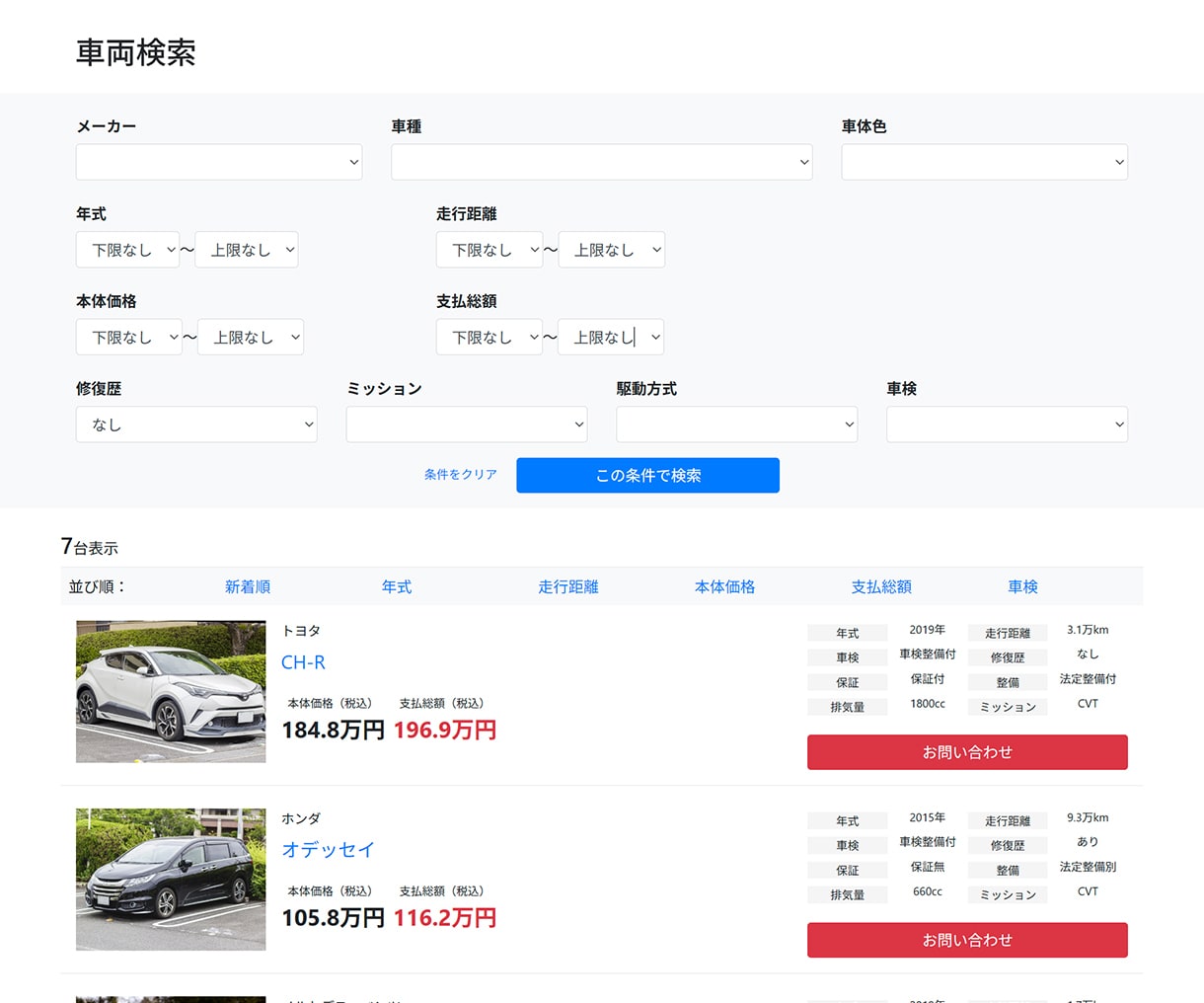The height and width of the screenshot is (1003, 1204).
Task: Sort results by 本体価格
Action: pyautogui.click(x=725, y=586)
